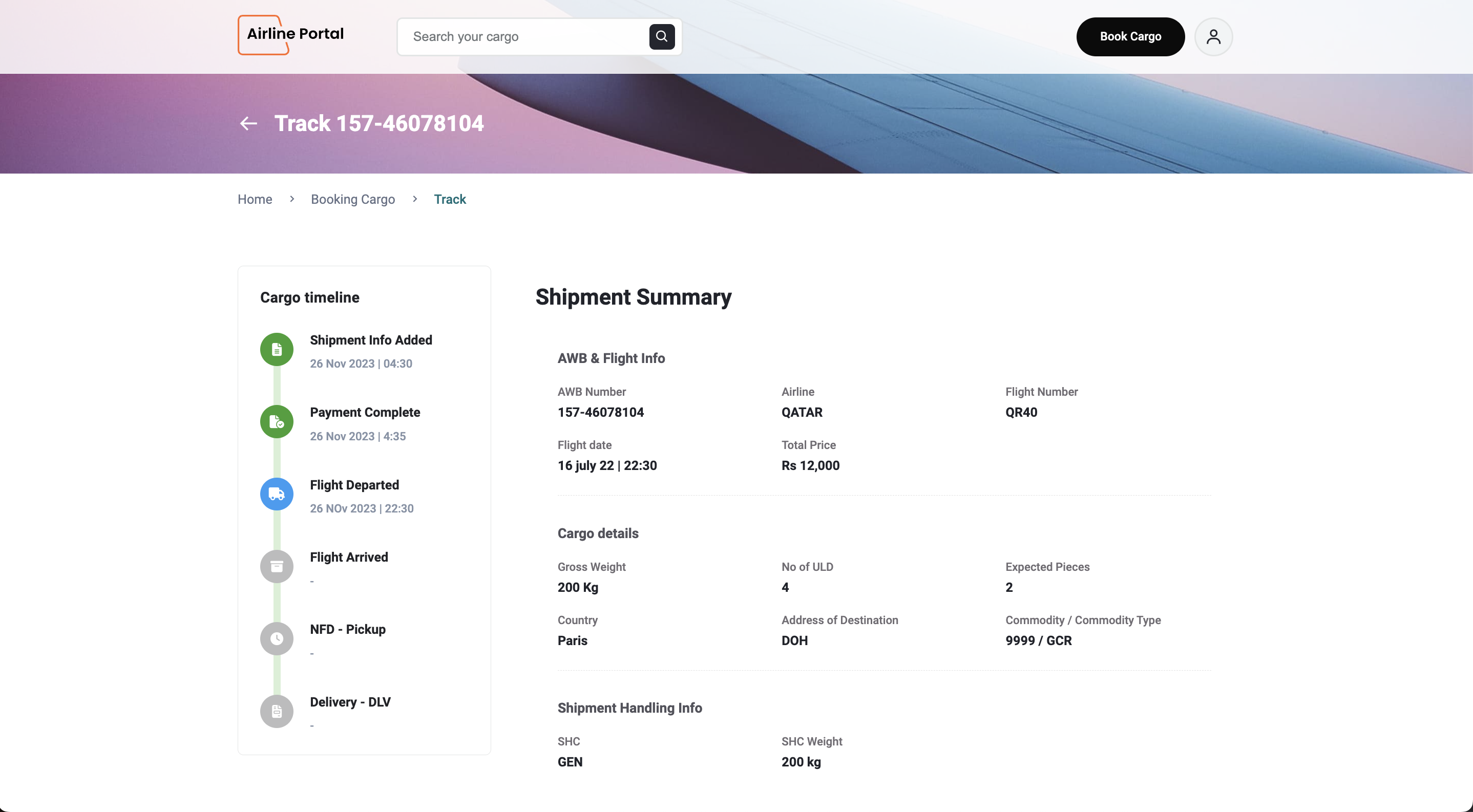Click the Flight Departed timeline entry title
1473x812 pixels.
tap(354, 484)
